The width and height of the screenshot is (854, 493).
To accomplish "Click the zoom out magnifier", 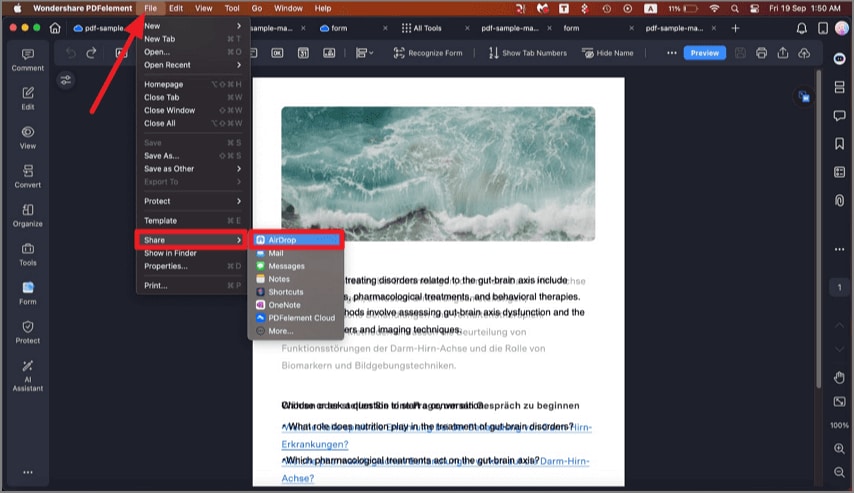I will [839, 472].
